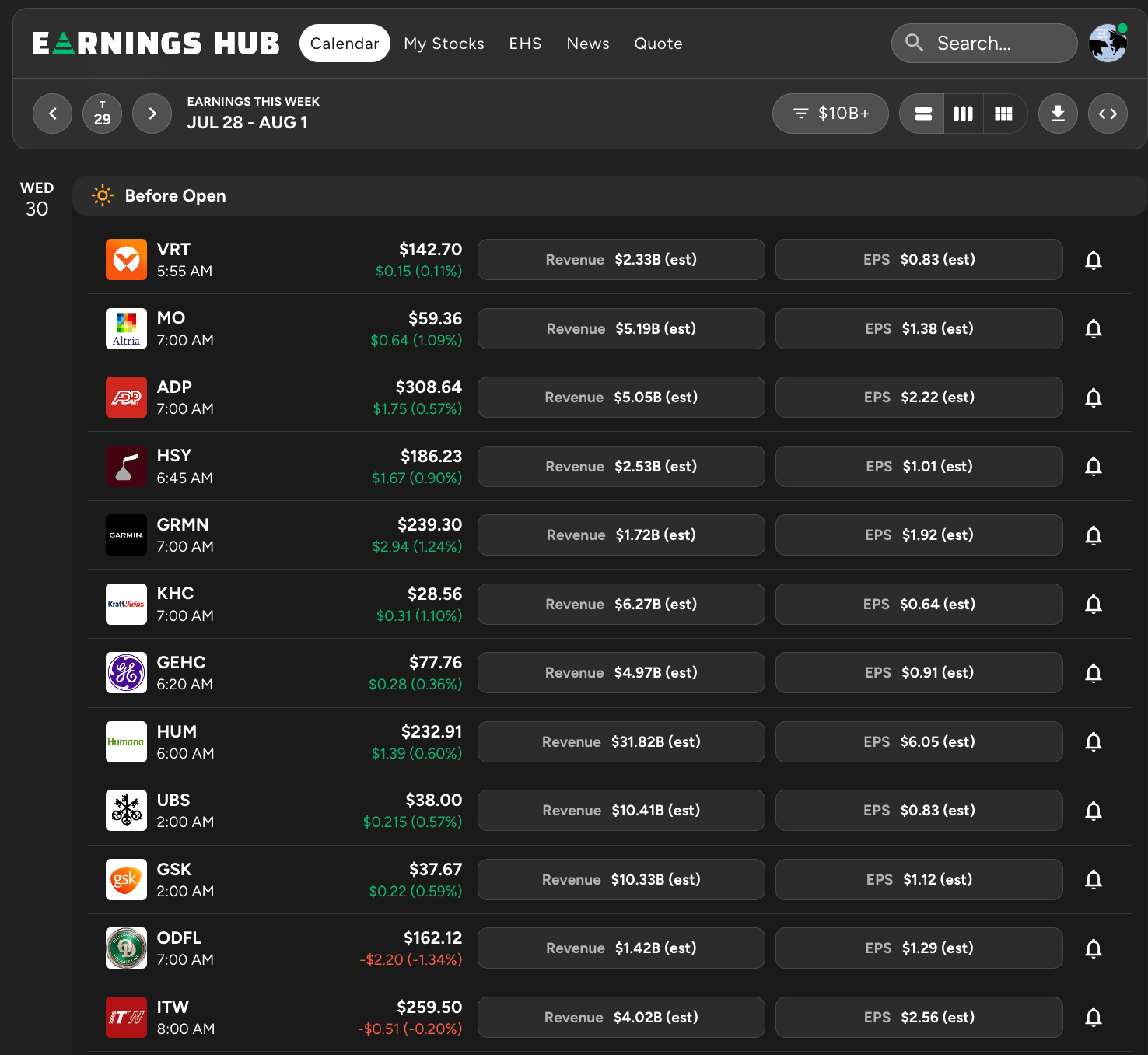This screenshot has height=1055, width=1148.
Task: Click the Vertiv VRT logo
Action: (x=126, y=259)
